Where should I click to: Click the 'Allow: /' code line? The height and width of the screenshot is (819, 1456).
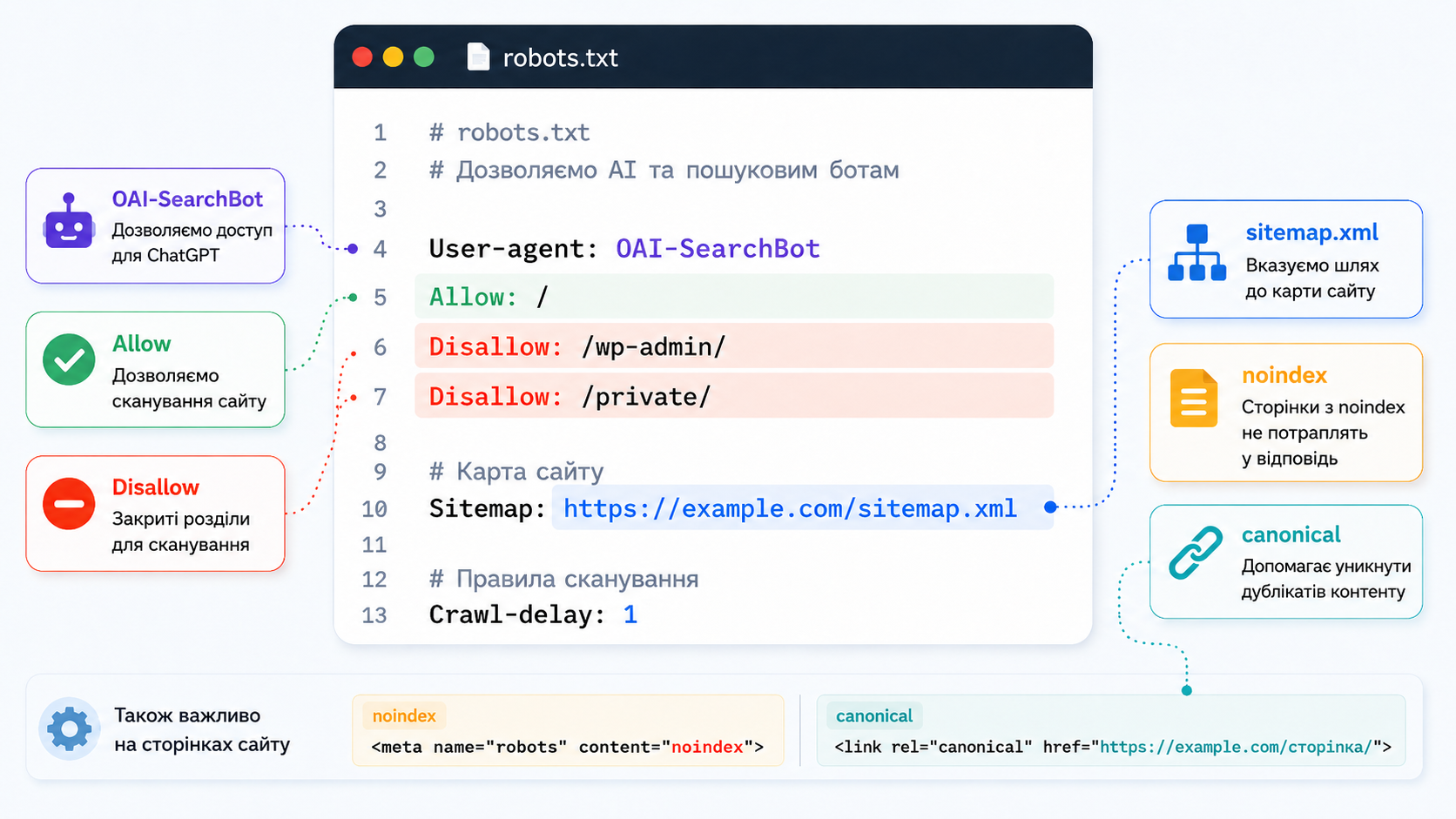point(734,297)
